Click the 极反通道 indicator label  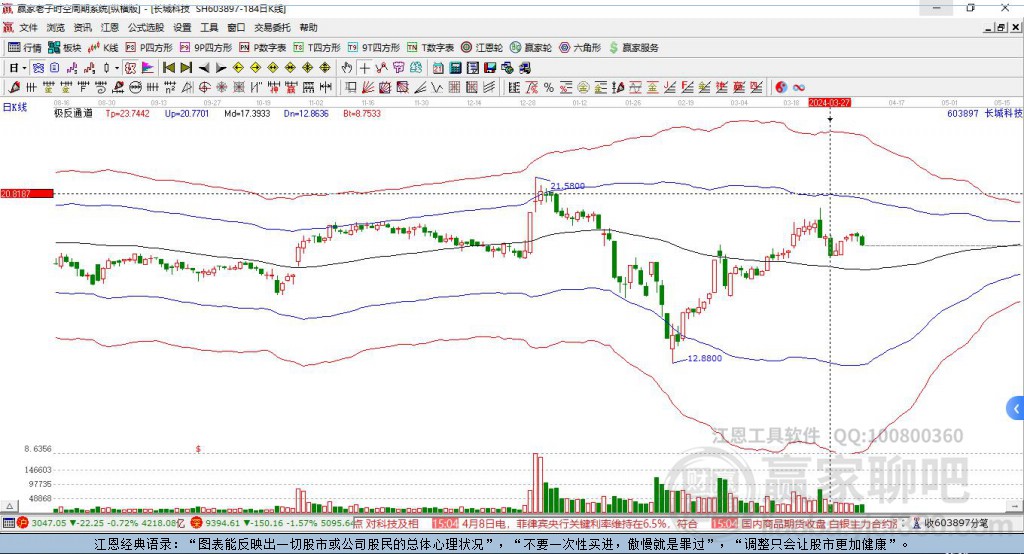(x=73, y=113)
